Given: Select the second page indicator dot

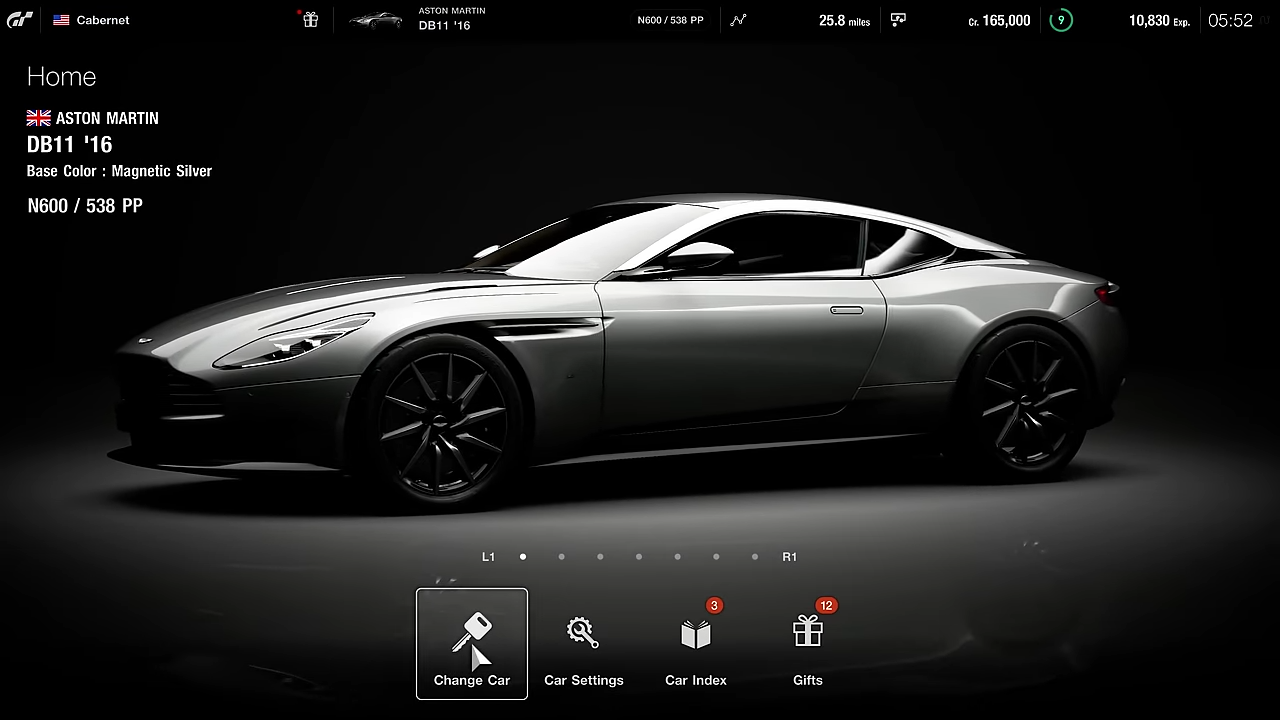Looking at the screenshot, I should (561, 557).
